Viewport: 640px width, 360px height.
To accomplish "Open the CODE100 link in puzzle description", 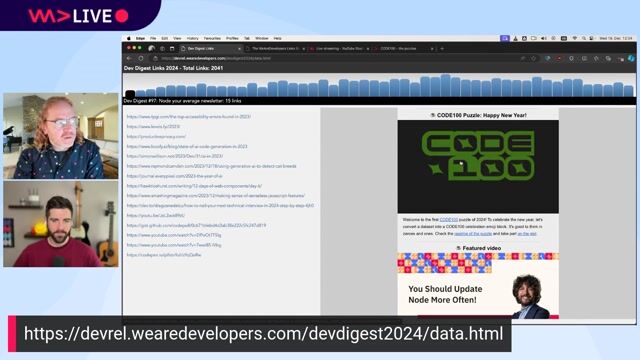I will point(449,220).
